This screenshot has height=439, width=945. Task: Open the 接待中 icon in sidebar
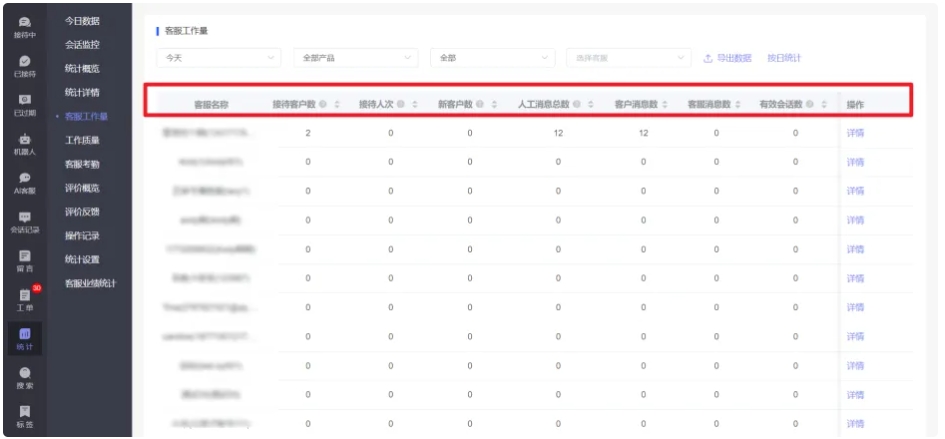25,26
